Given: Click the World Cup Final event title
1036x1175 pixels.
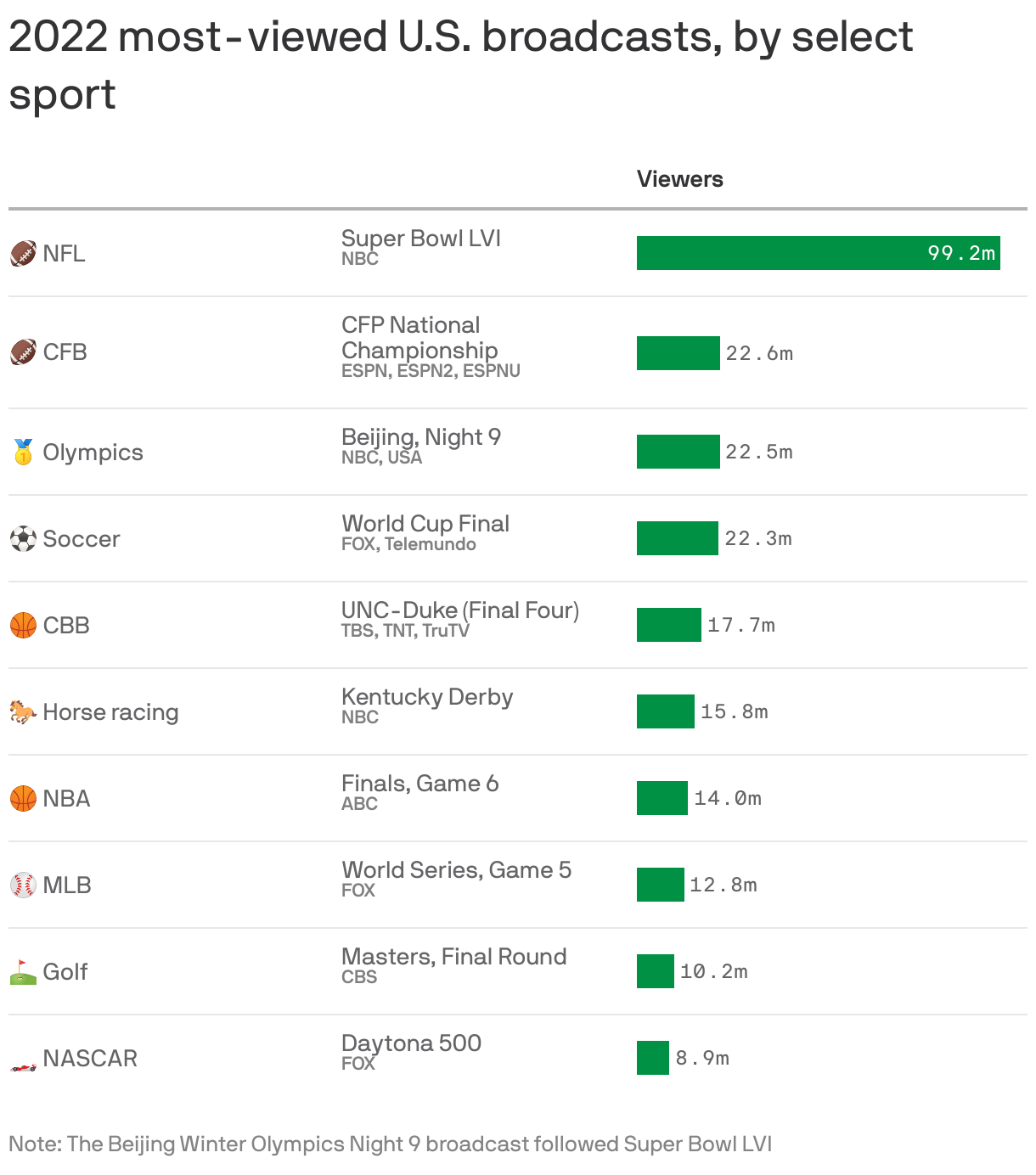Looking at the screenshot, I should point(425,523).
